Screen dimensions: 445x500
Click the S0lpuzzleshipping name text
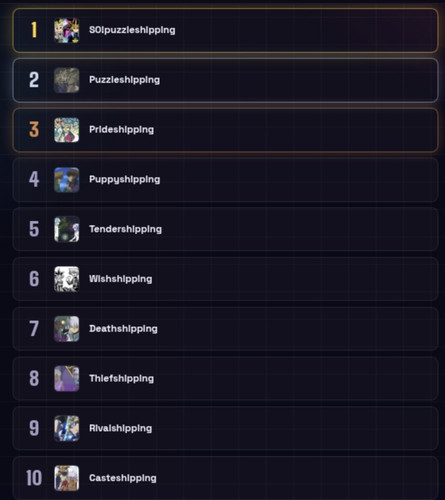[x=132, y=30]
